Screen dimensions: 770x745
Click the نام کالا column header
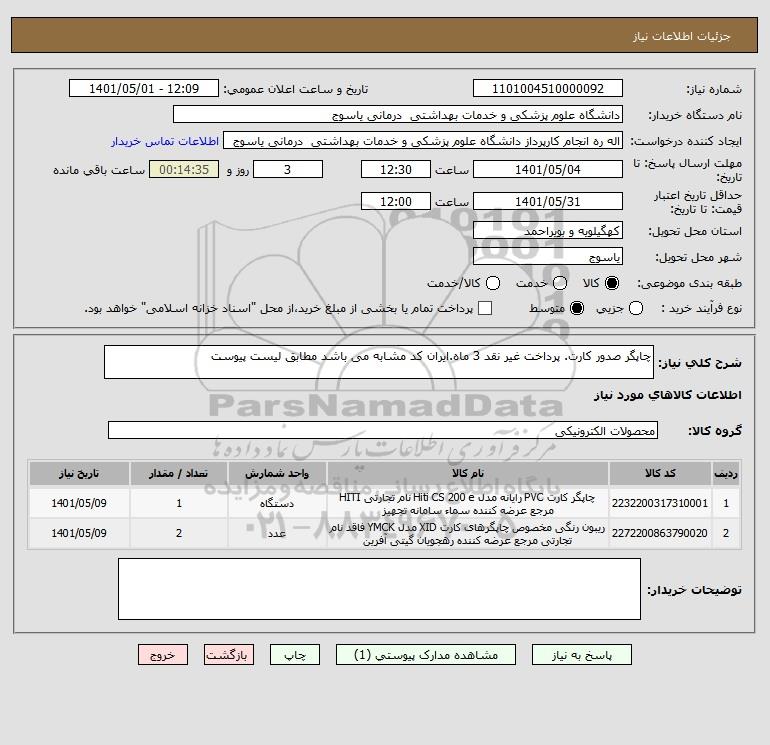468,473
